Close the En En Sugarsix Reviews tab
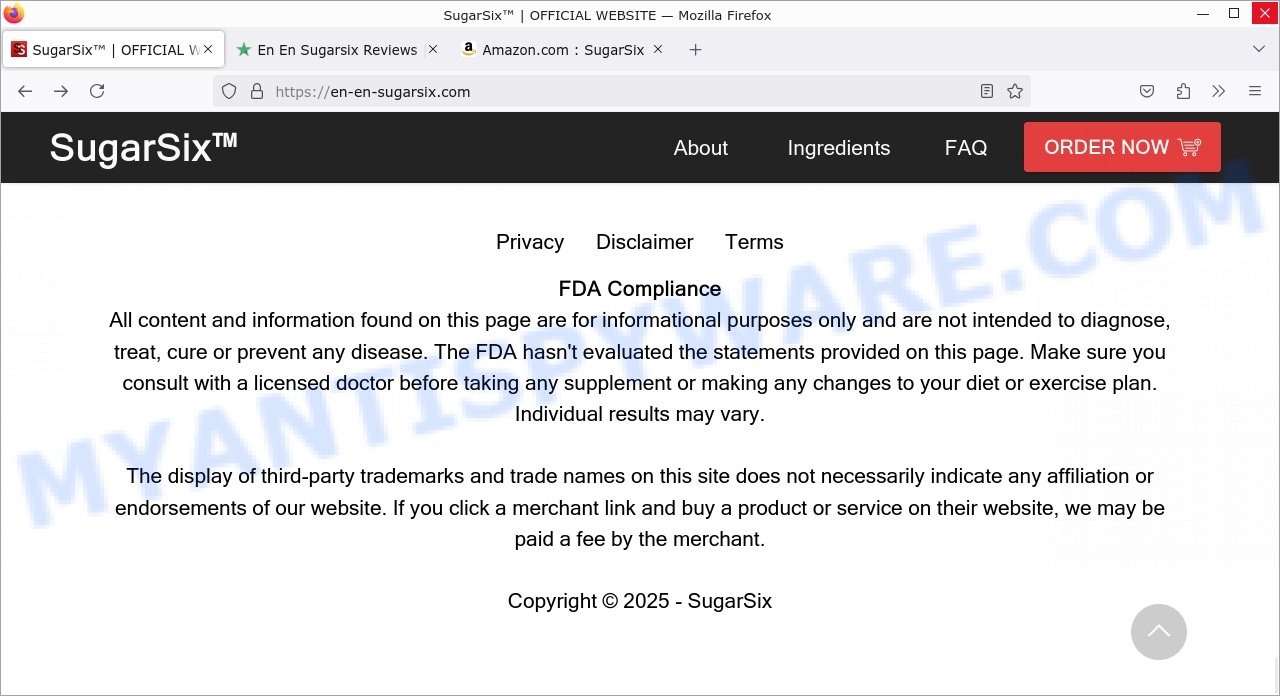The width and height of the screenshot is (1280, 696). pyautogui.click(x=433, y=49)
